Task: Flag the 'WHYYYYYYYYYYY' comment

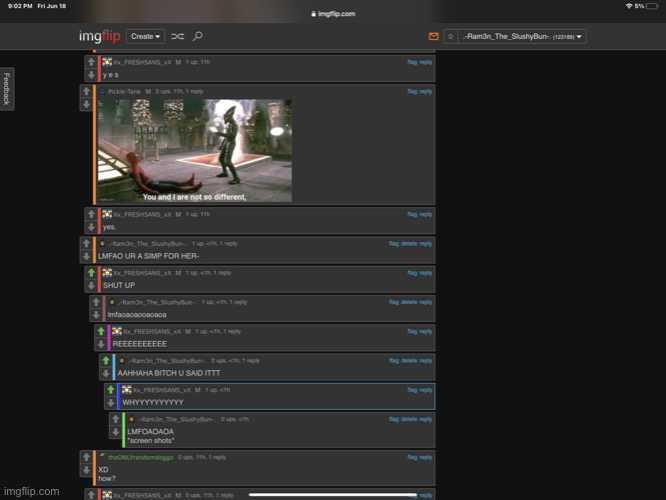Action: (412, 390)
